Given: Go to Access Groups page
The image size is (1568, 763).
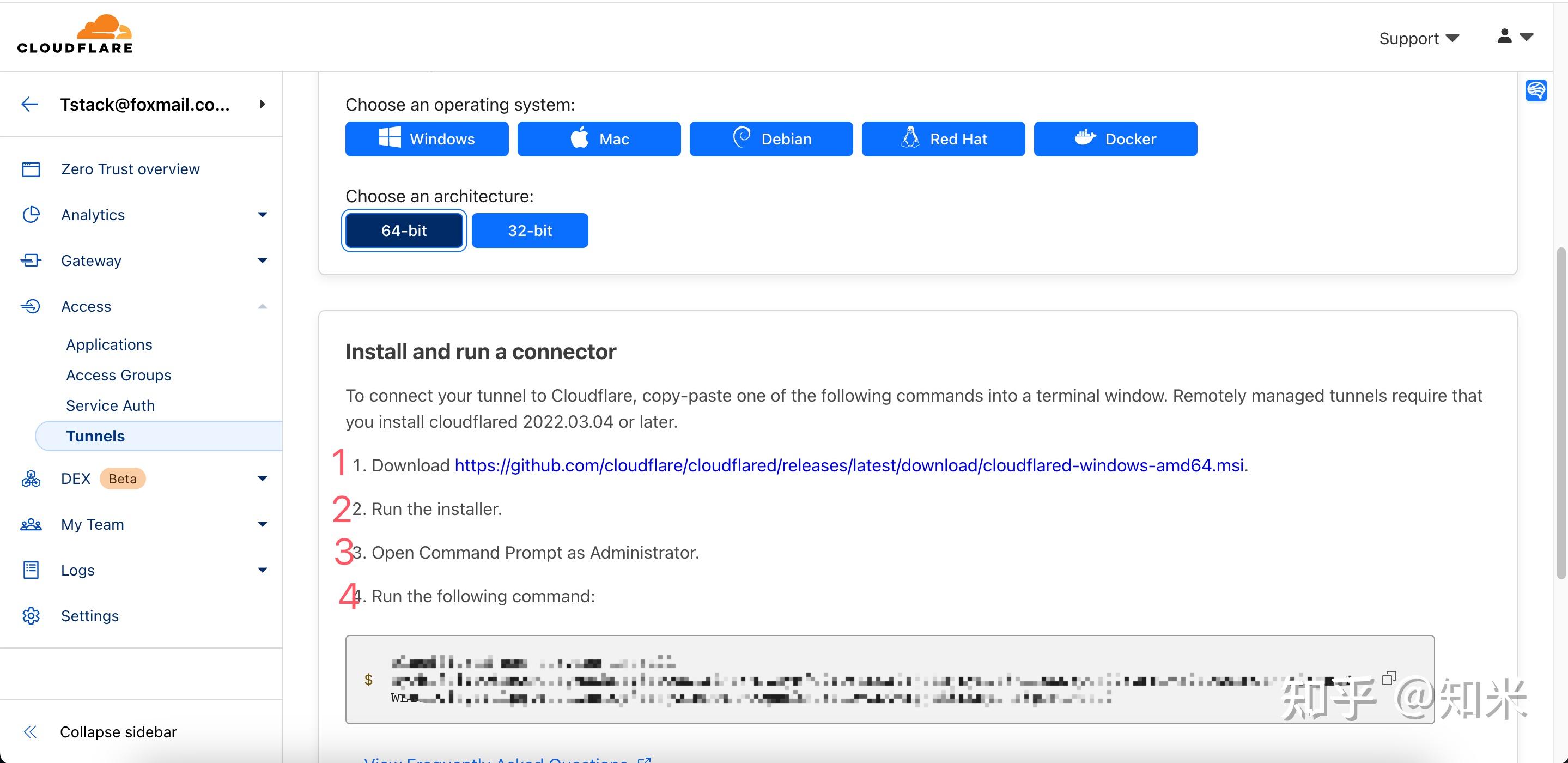Looking at the screenshot, I should tap(119, 375).
